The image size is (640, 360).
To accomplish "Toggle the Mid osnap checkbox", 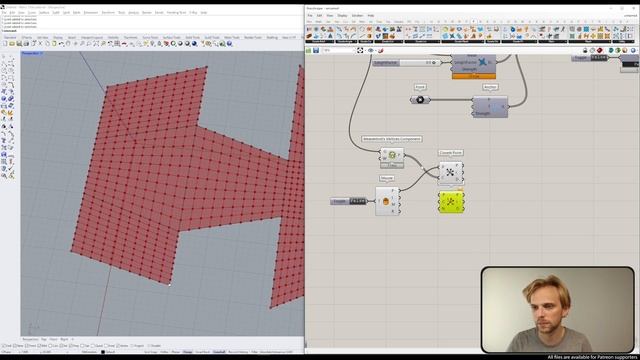I will [40, 346].
